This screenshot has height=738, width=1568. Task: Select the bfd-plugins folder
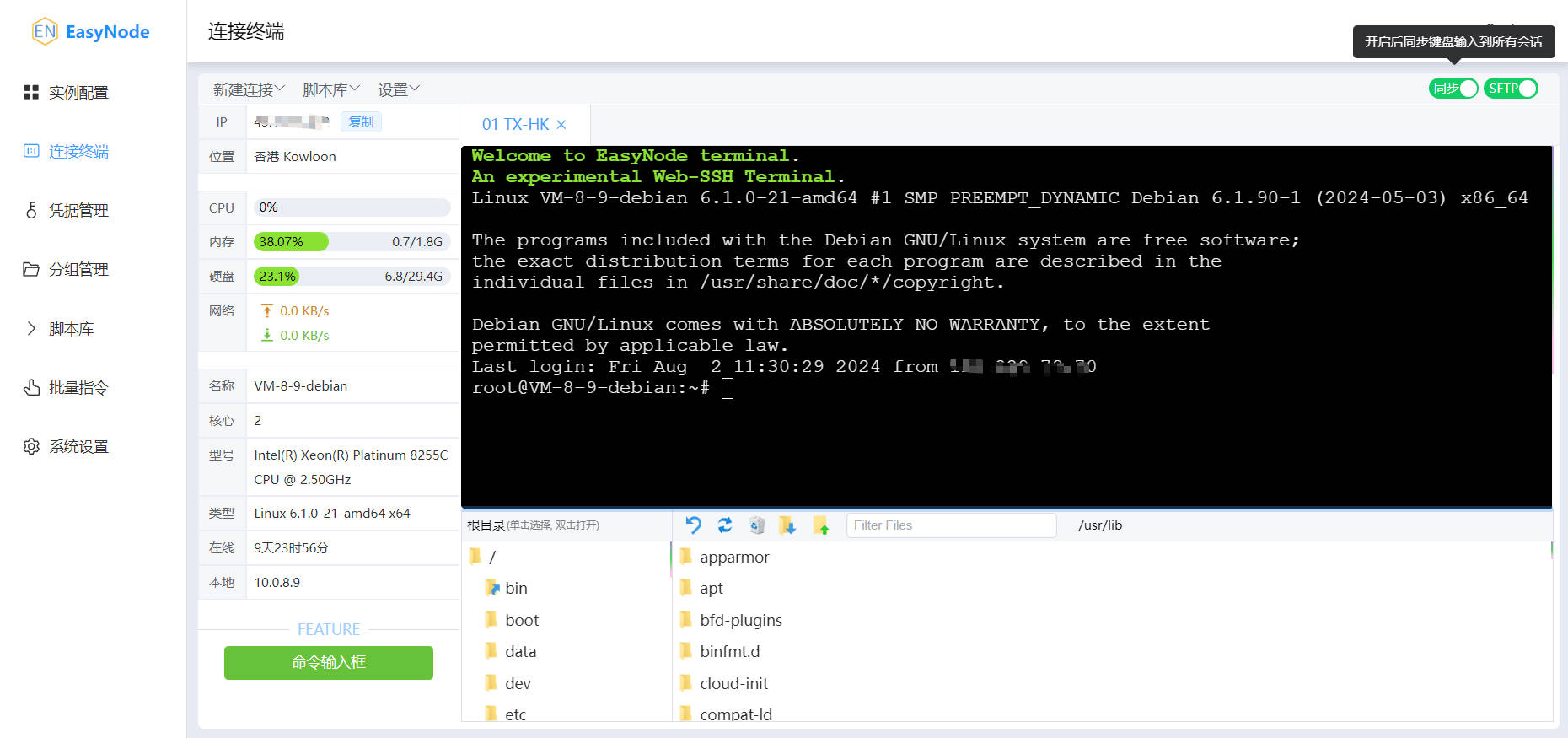[740, 621]
